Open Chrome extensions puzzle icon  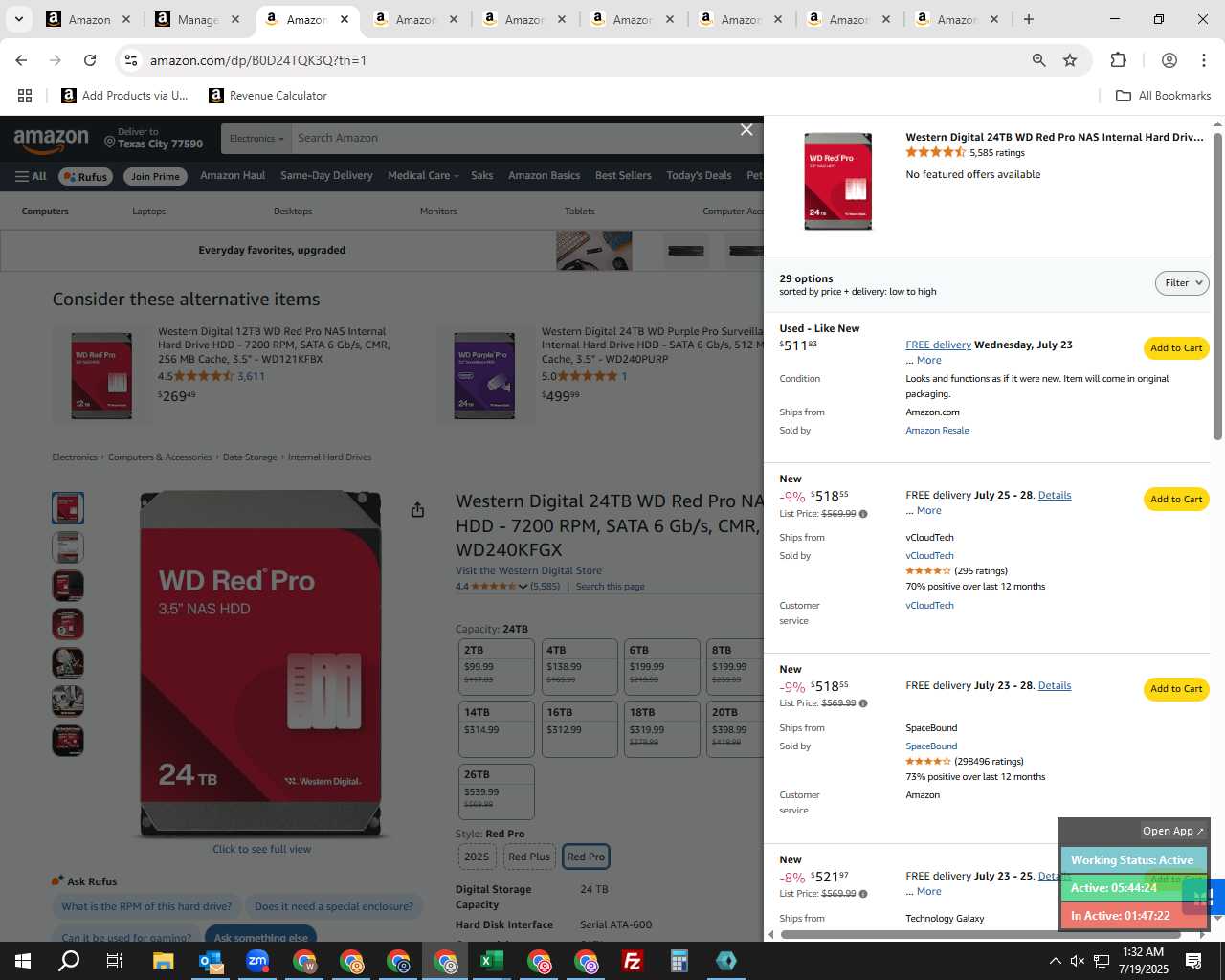pos(1118,60)
